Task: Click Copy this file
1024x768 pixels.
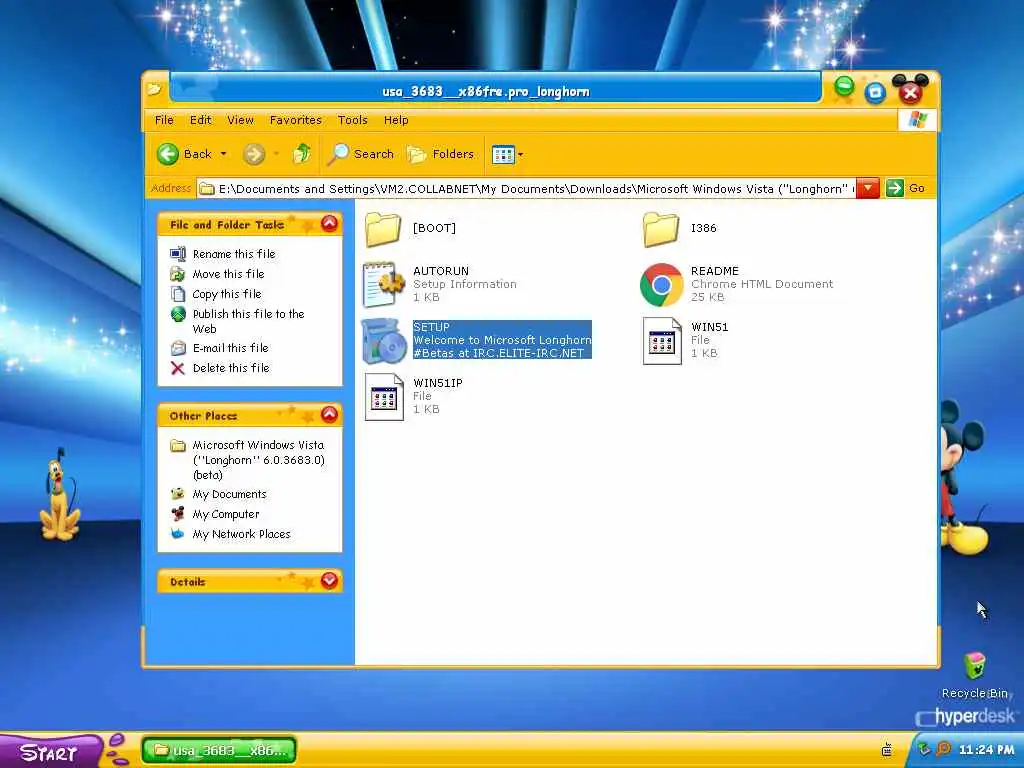Action: click(227, 294)
